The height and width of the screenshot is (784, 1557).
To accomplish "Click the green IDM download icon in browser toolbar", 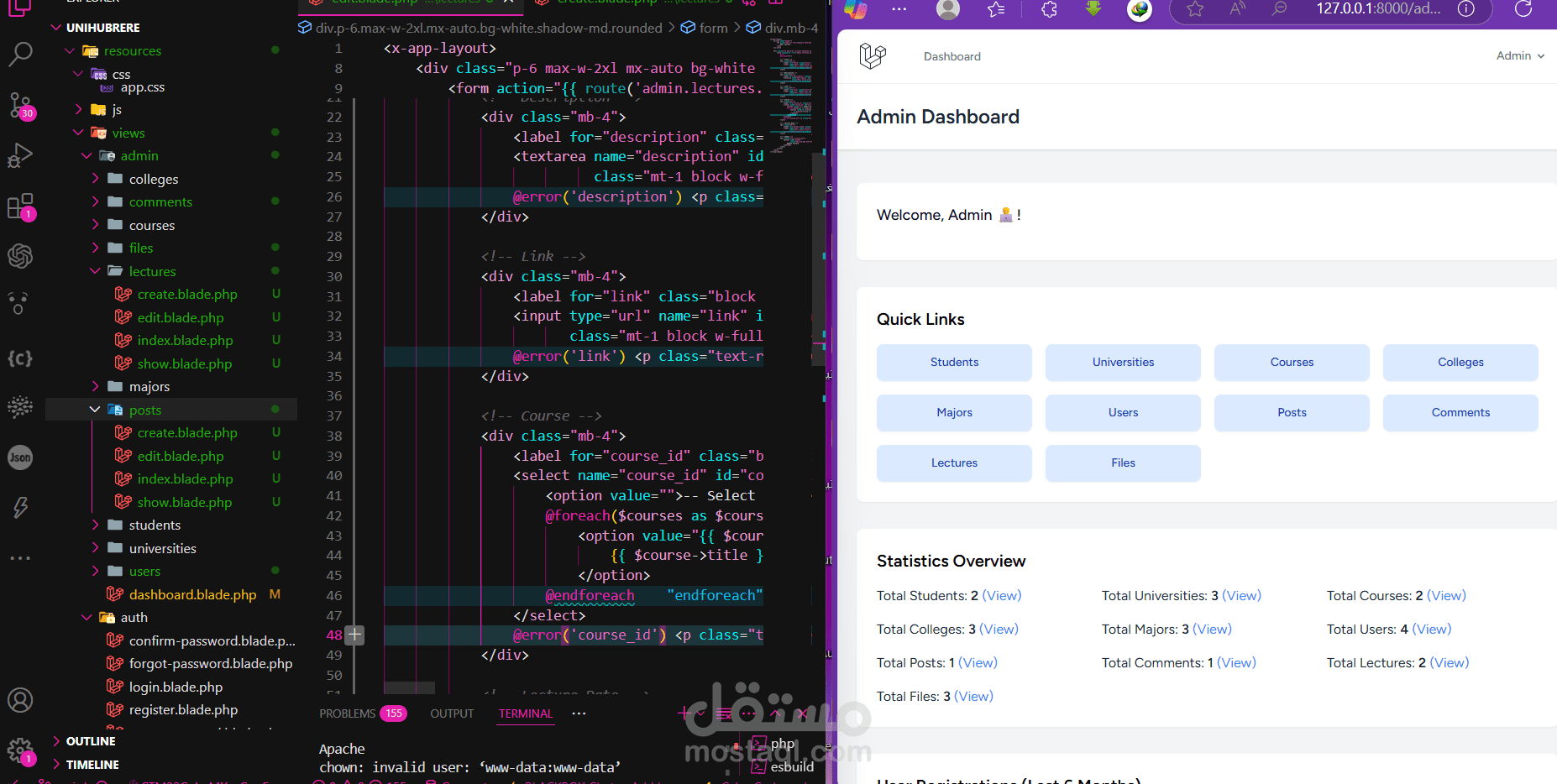I will tap(1093, 9).
